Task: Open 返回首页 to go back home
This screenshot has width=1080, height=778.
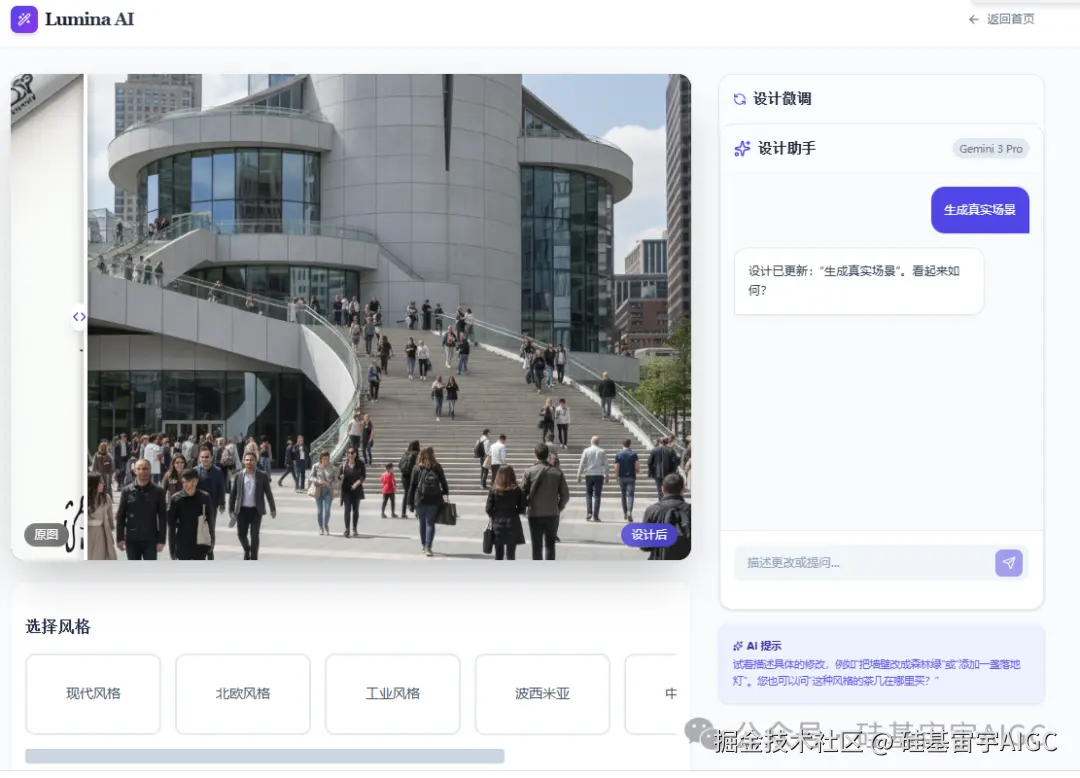Action: 1010,18
